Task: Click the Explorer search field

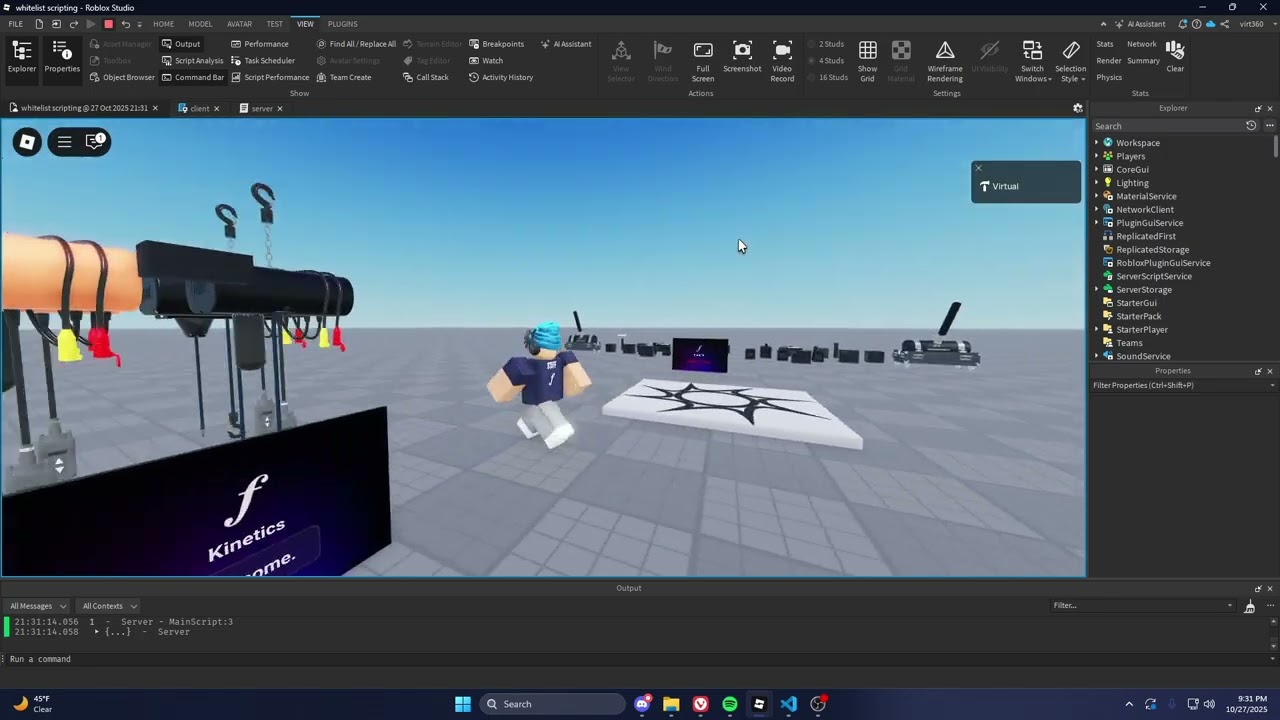Action: click(x=1166, y=126)
